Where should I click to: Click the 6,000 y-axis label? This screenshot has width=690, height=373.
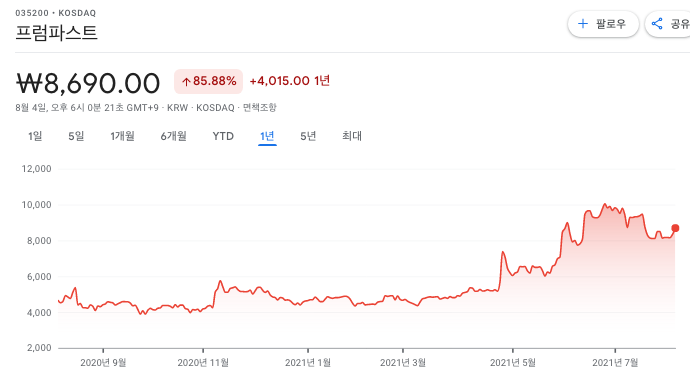point(39,277)
